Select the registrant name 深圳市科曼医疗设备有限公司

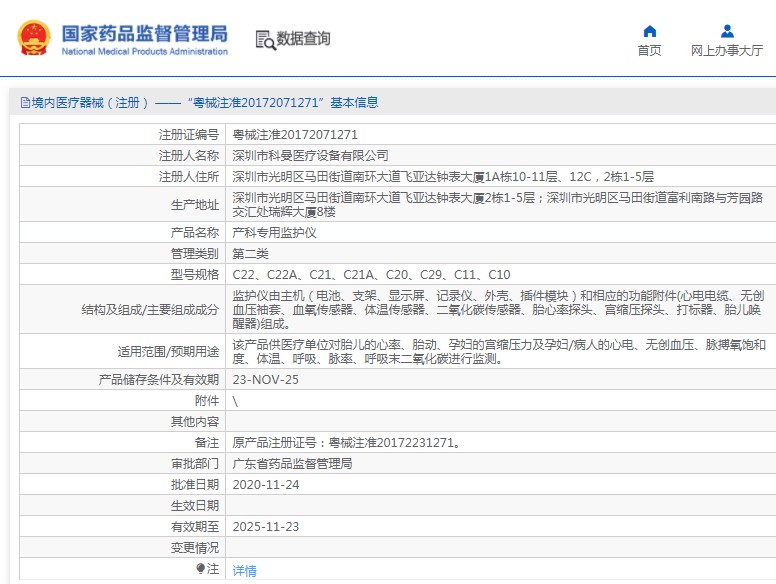[311, 156]
